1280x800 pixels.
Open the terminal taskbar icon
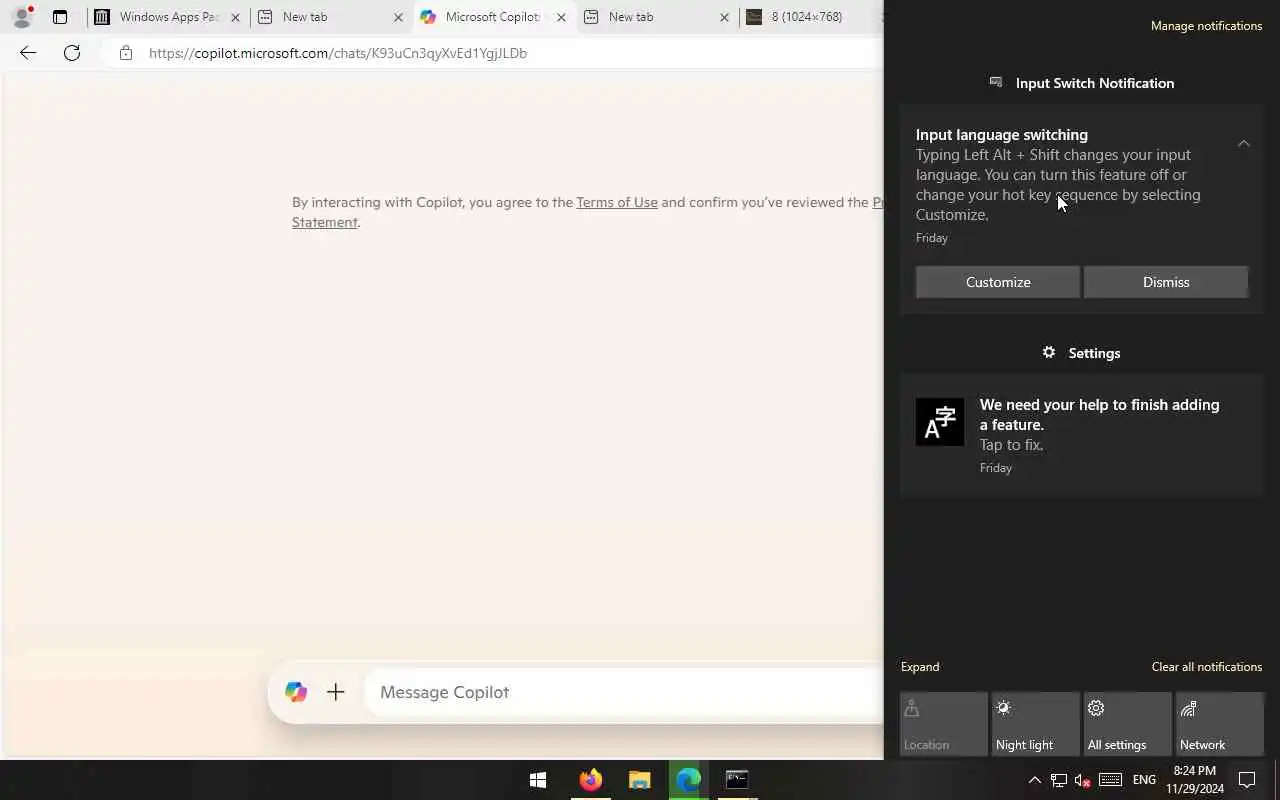(737, 780)
